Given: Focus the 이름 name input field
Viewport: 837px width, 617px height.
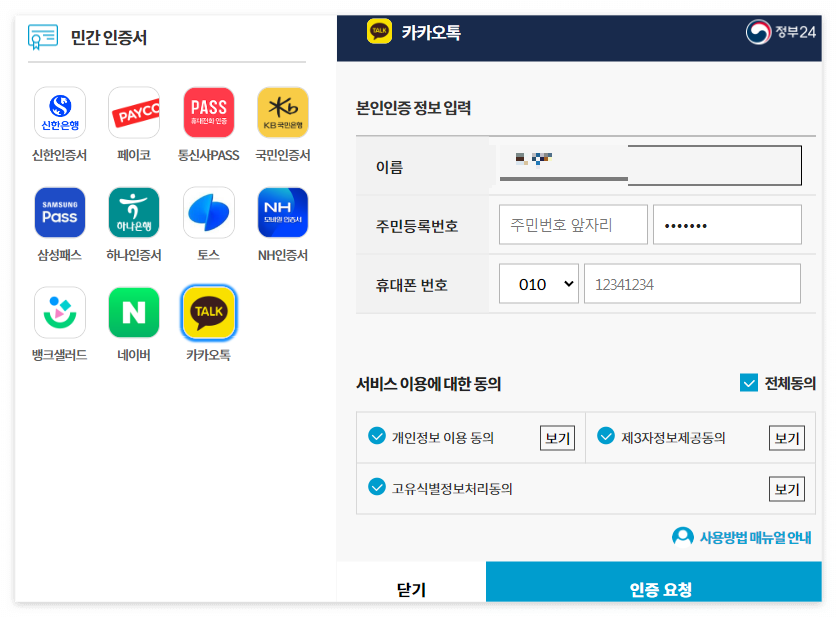Looking at the screenshot, I should 650,165.
